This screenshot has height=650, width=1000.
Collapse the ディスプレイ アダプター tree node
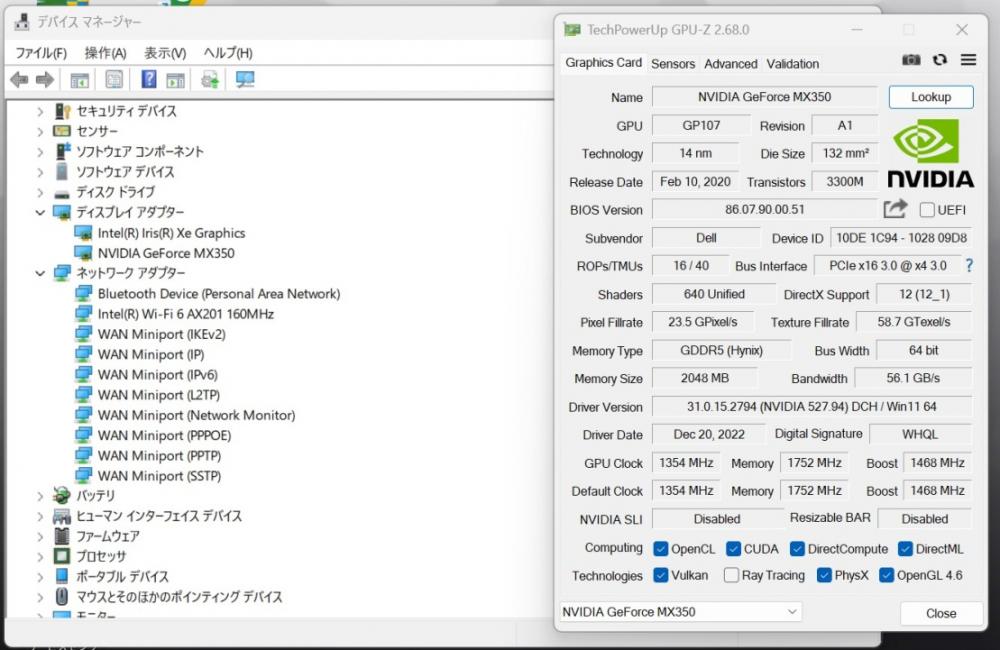click(x=41, y=213)
